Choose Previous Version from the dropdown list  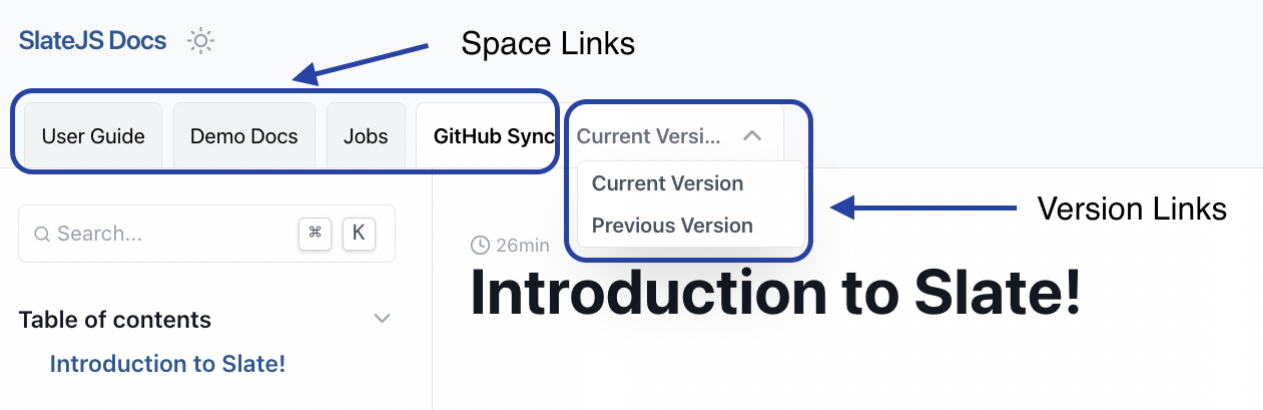pyautogui.click(x=672, y=225)
